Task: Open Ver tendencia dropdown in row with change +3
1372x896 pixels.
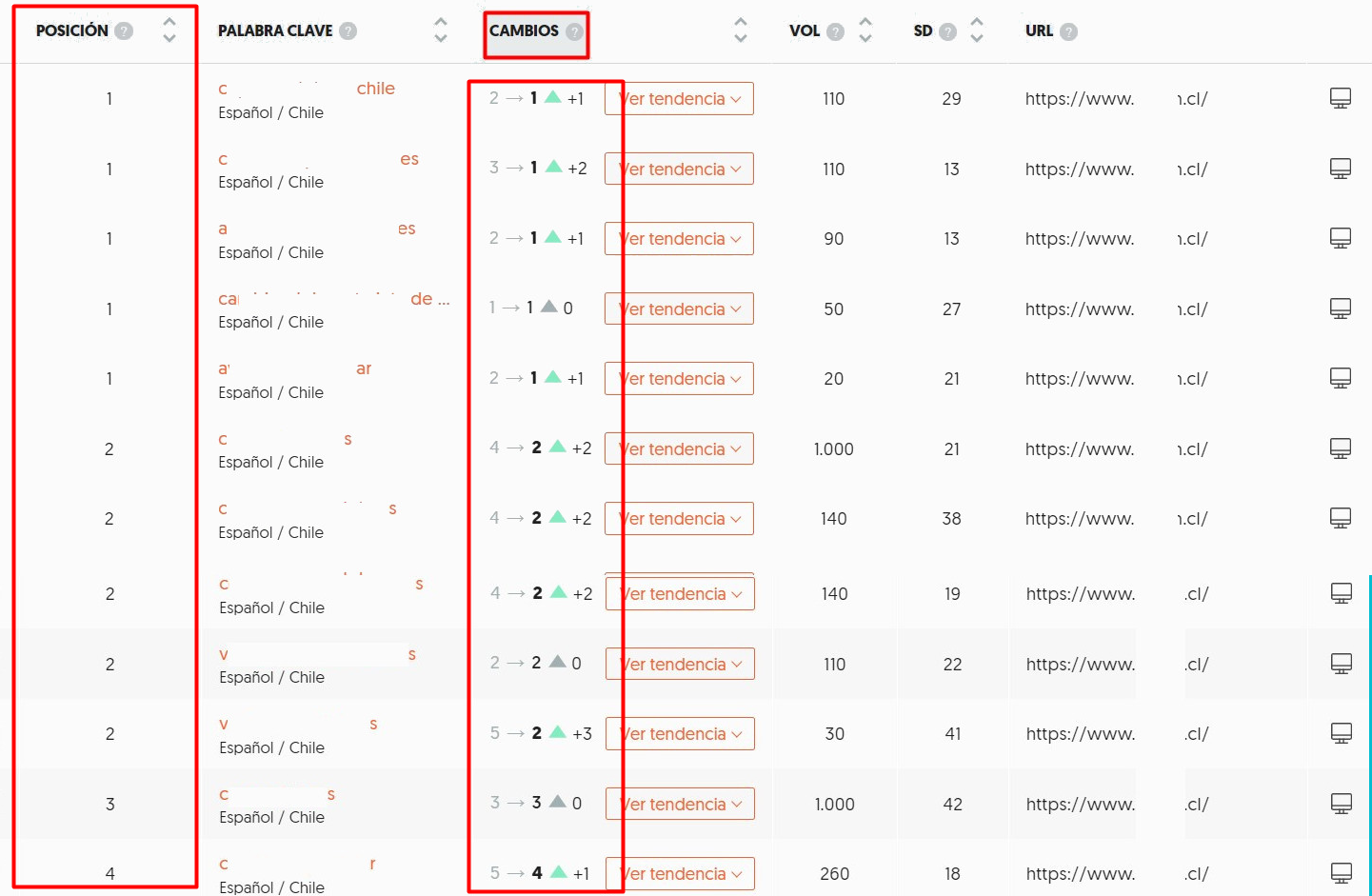Action: click(x=680, y=733)
